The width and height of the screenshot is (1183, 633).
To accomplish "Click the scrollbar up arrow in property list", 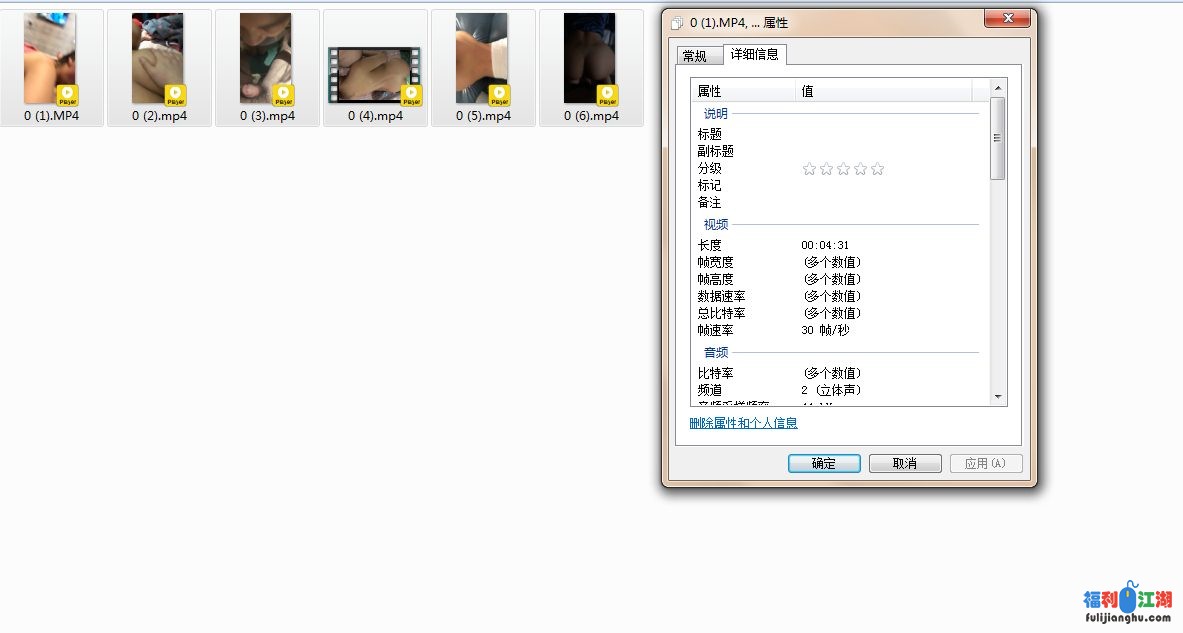I will click(997, 88).
